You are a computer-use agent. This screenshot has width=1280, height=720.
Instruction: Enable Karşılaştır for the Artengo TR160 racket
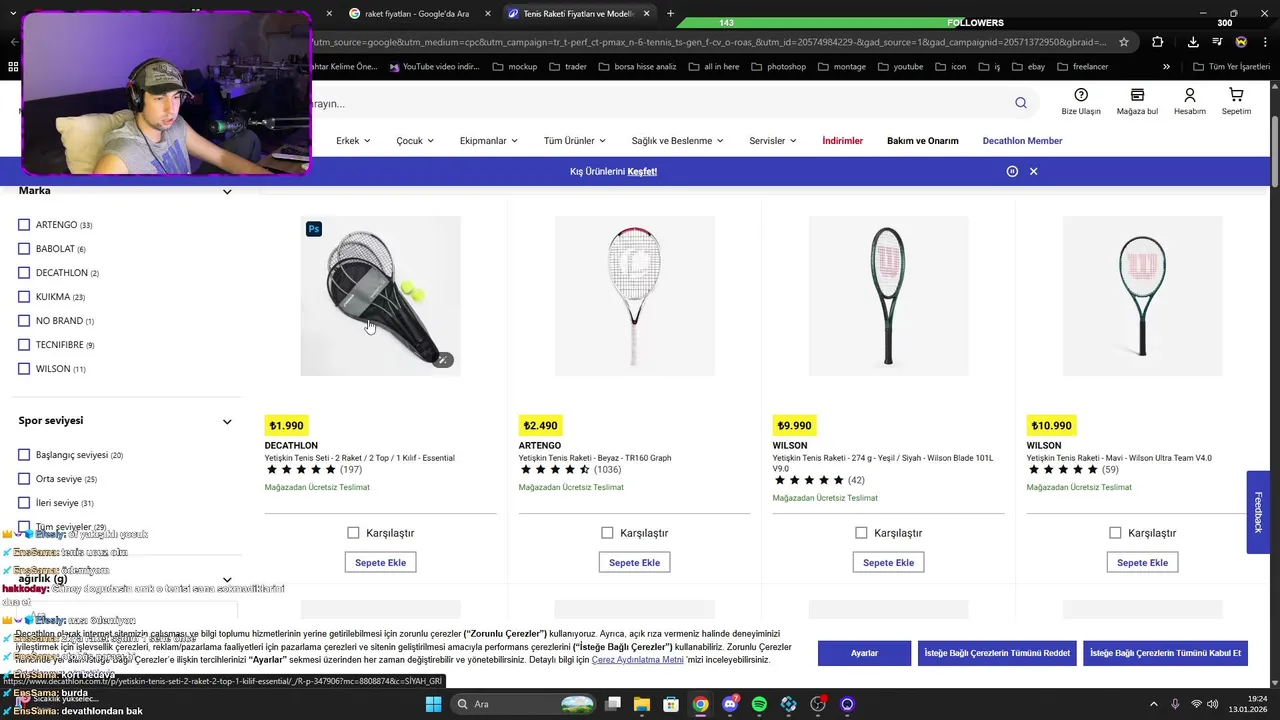(607, 533)
